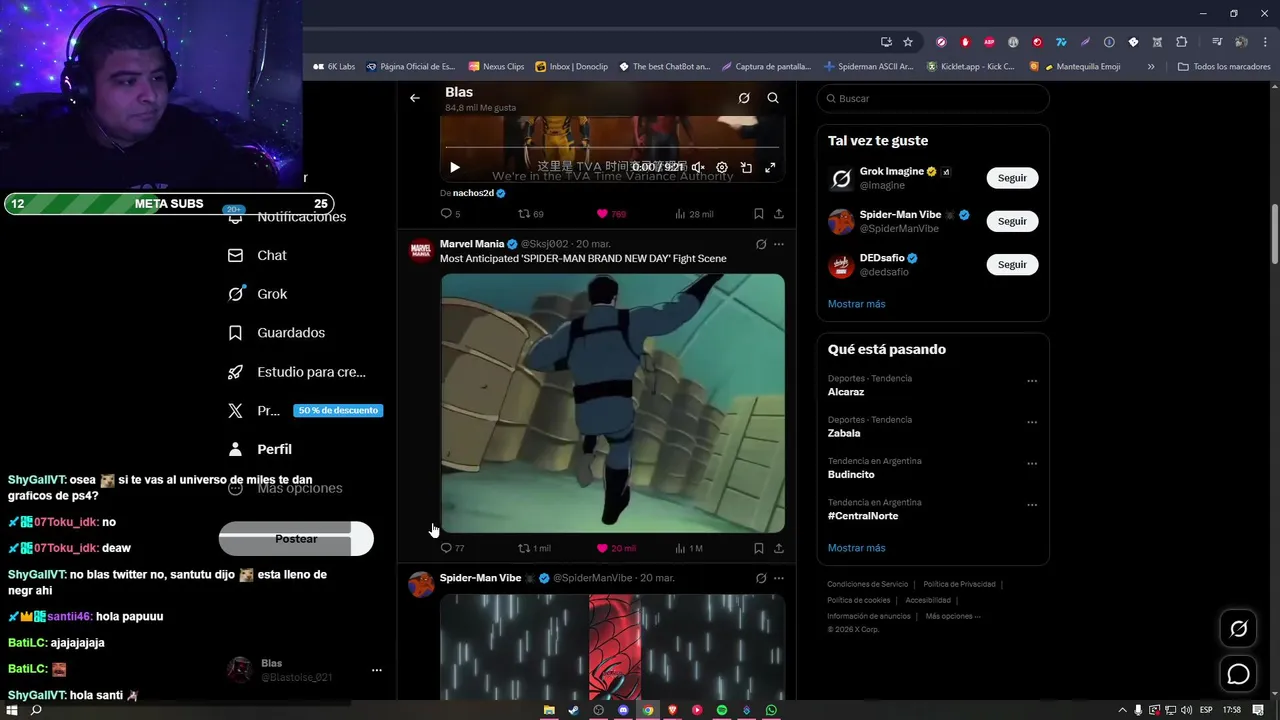Open the Spider-Man fight scene video thumbnail
Image resolution: width=1280 pixels, height=720 pixels.
point(613,403)
